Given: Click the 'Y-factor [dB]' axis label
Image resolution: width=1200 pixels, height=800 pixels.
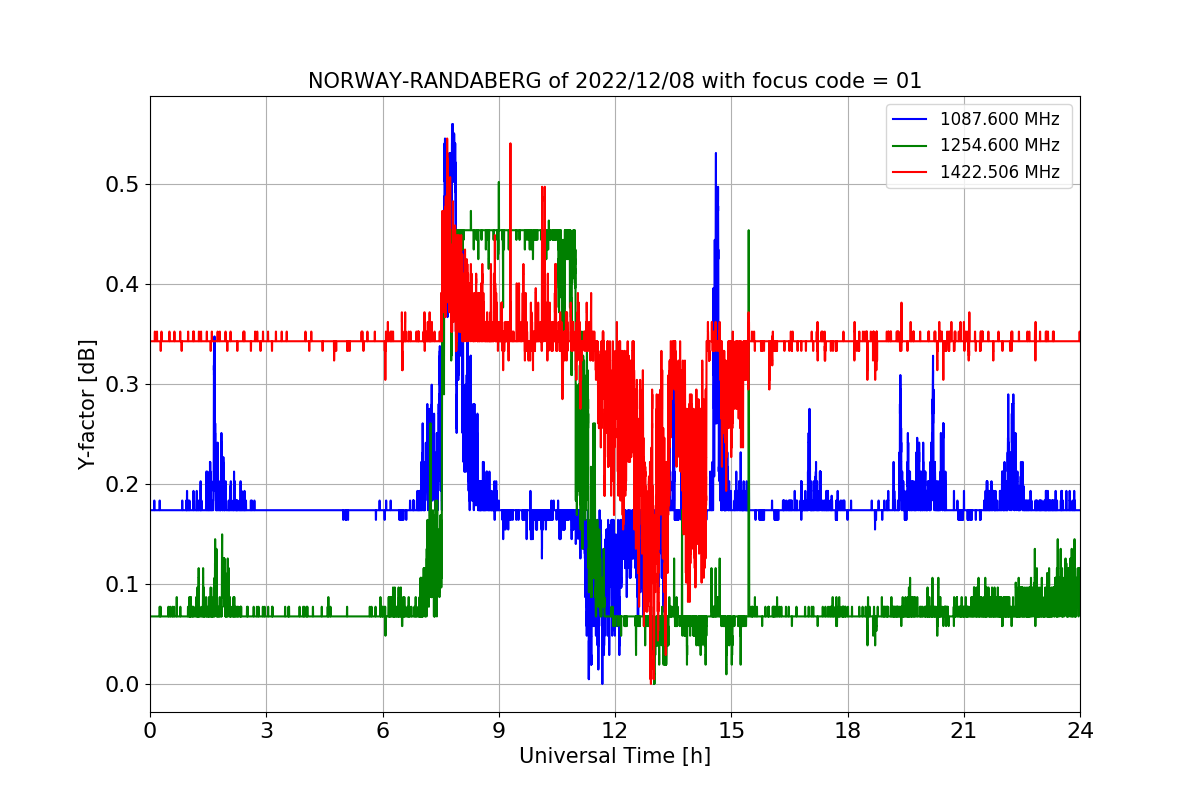Looking at the screenshot, I should point(88,404).
